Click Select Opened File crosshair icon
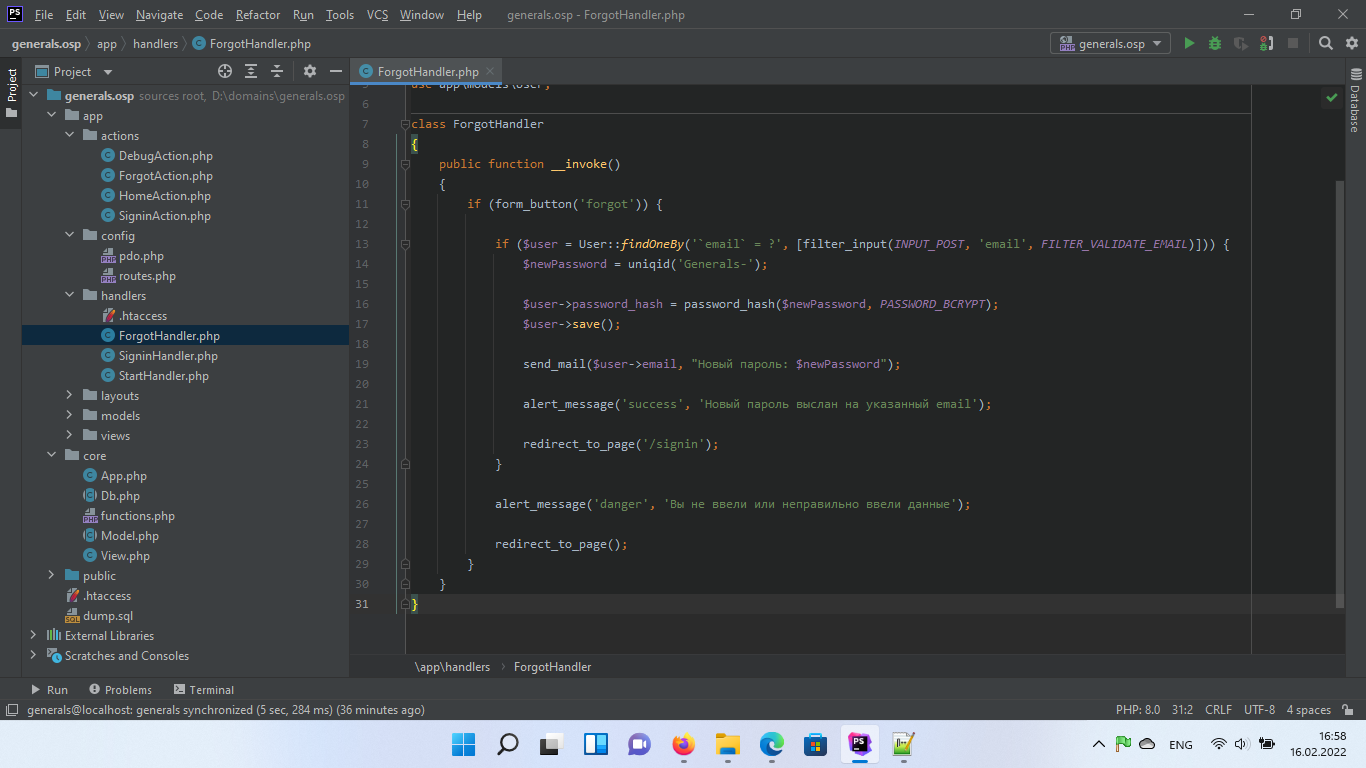The width and height of the screenshot is (1366, 768). tap(225, 71)
